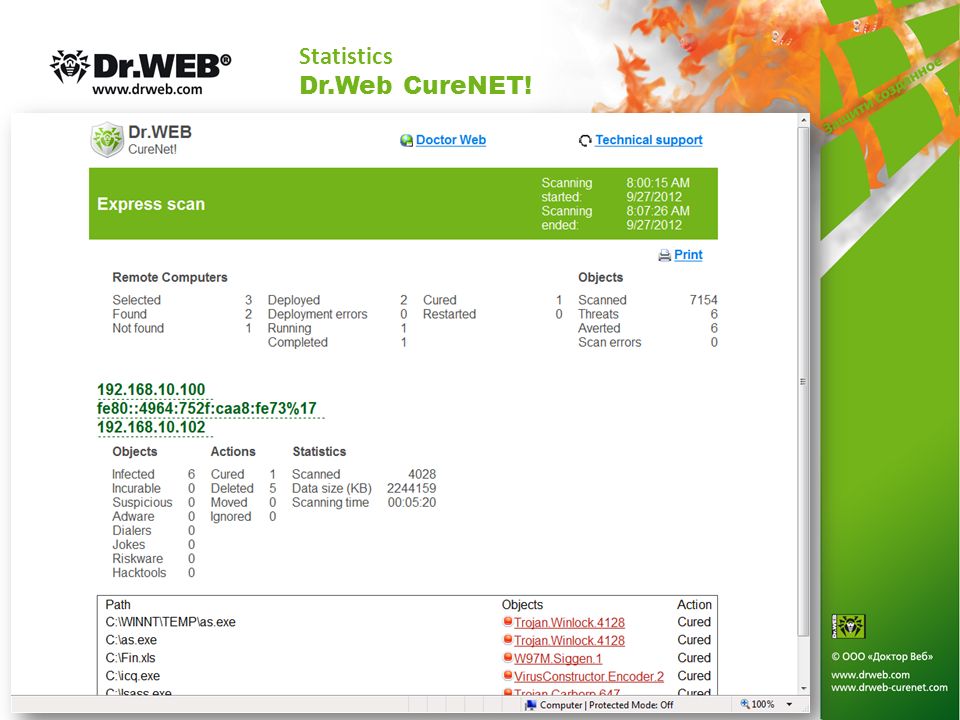Click the Deleted actions label

point(232,489)
